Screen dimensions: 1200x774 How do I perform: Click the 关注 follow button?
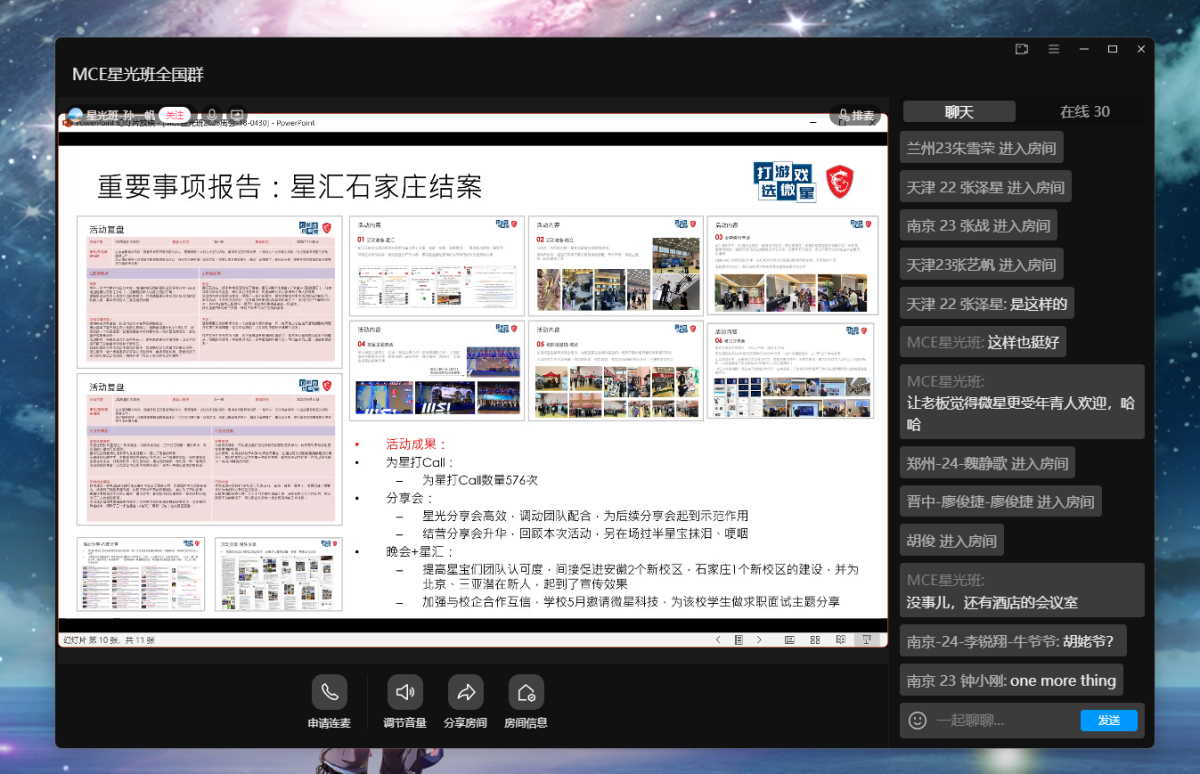tap(175, 115)
